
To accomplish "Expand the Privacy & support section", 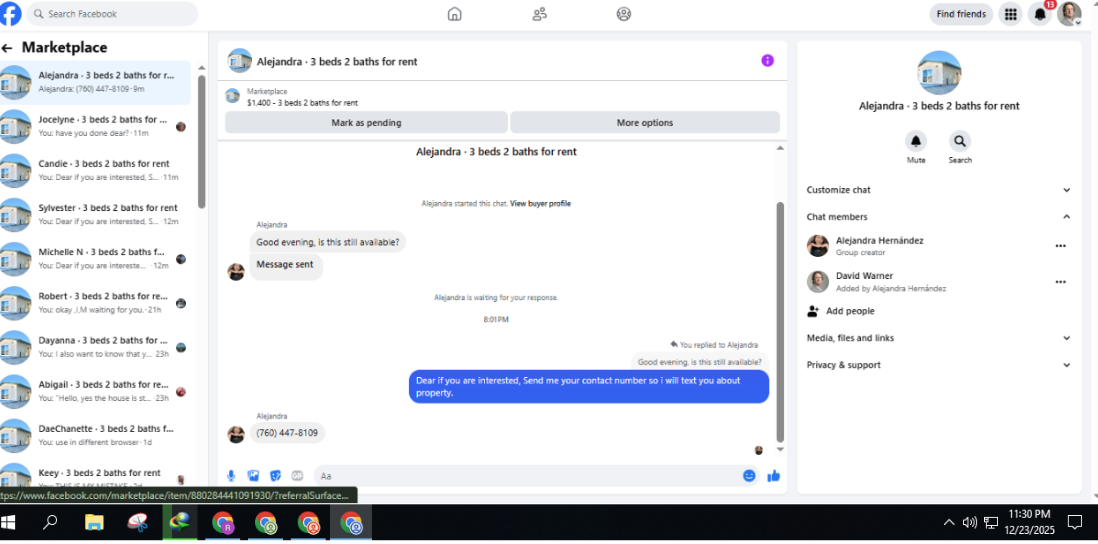I will pos(939,365).
